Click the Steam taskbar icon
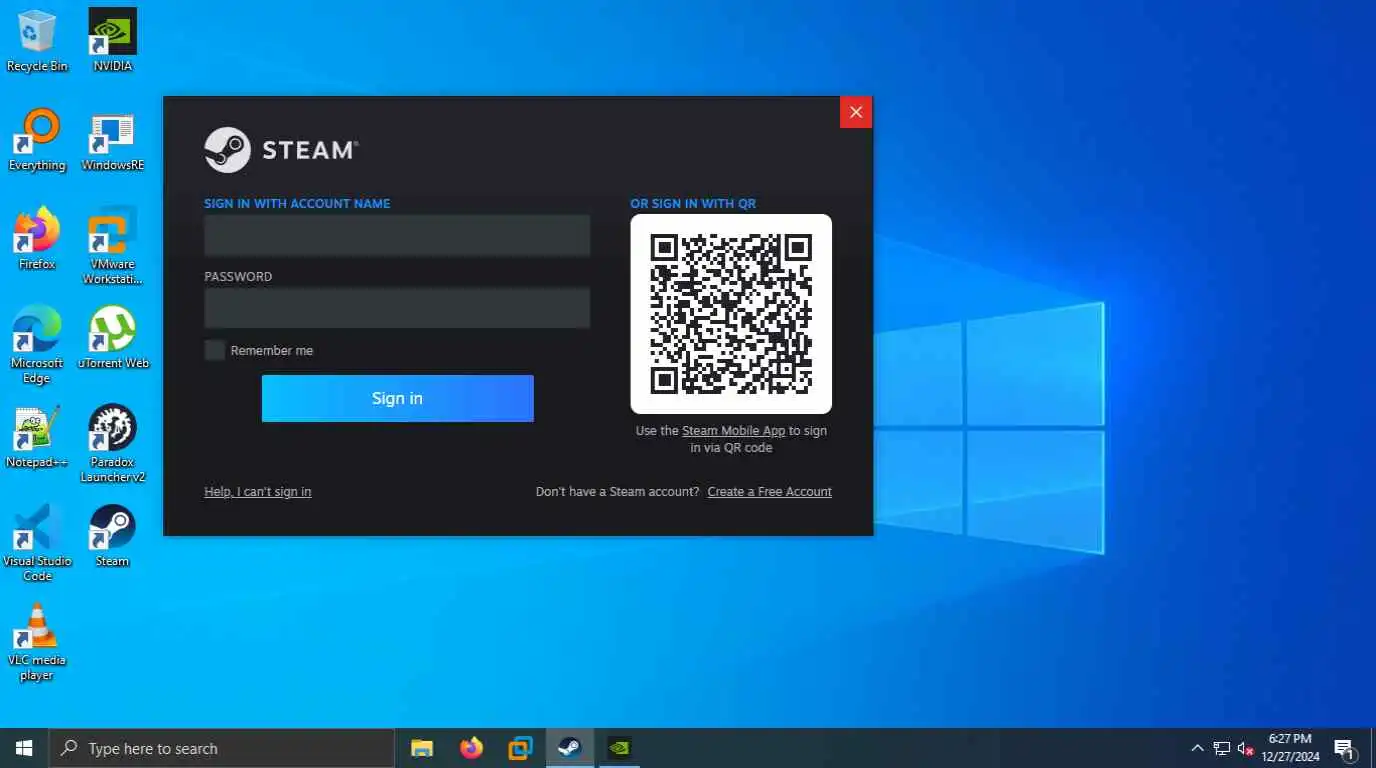1376x768 pixels. (569, 748)
